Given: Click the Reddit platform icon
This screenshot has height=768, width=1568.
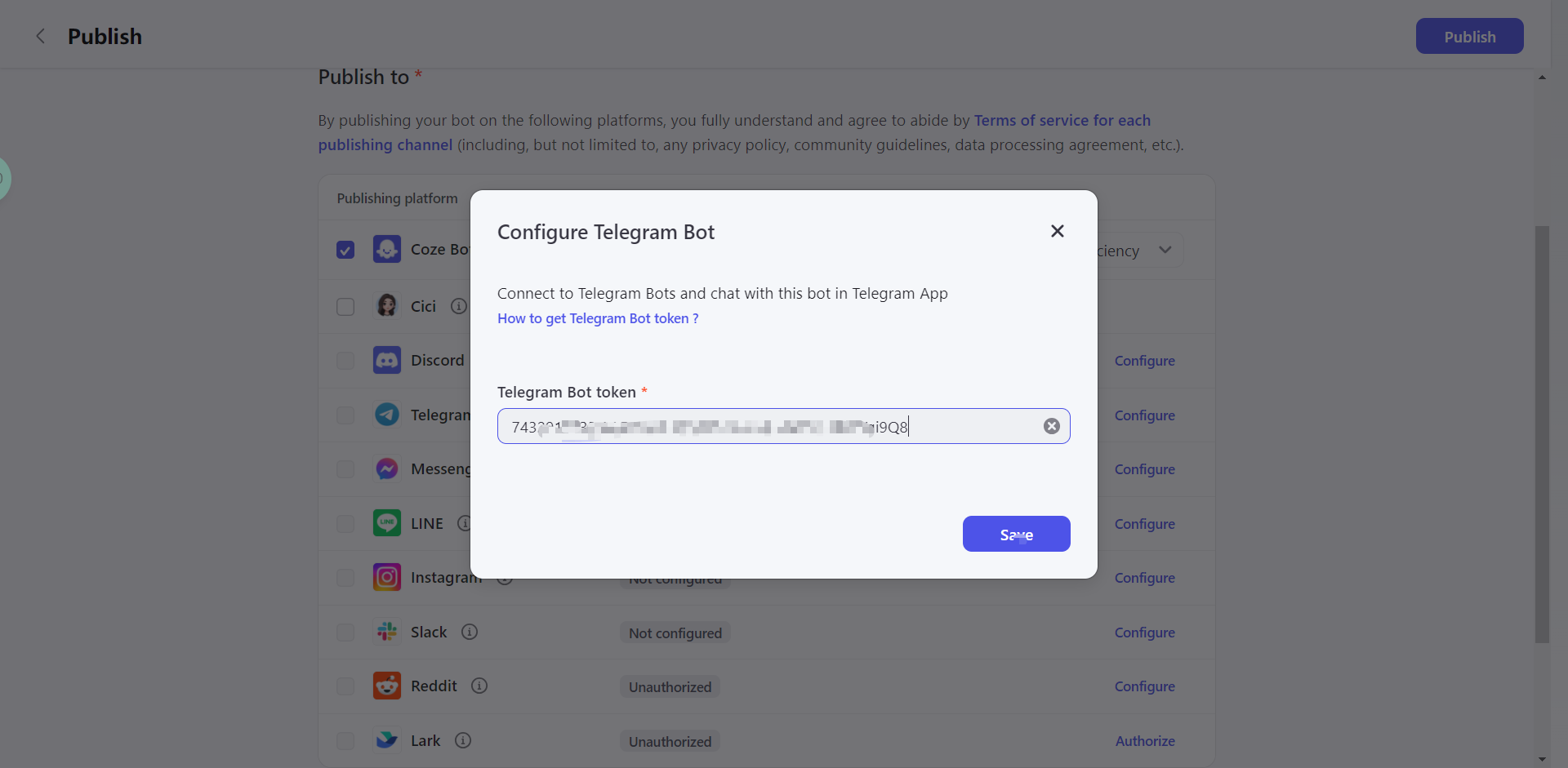Looking at the screenshot, I should (x=387, y=686).
